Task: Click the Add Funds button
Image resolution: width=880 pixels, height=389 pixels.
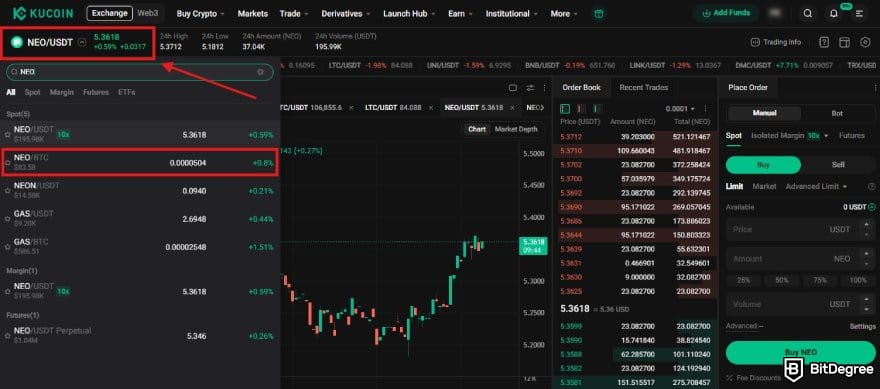Action: pyautogui.click(x=726, y=13)
